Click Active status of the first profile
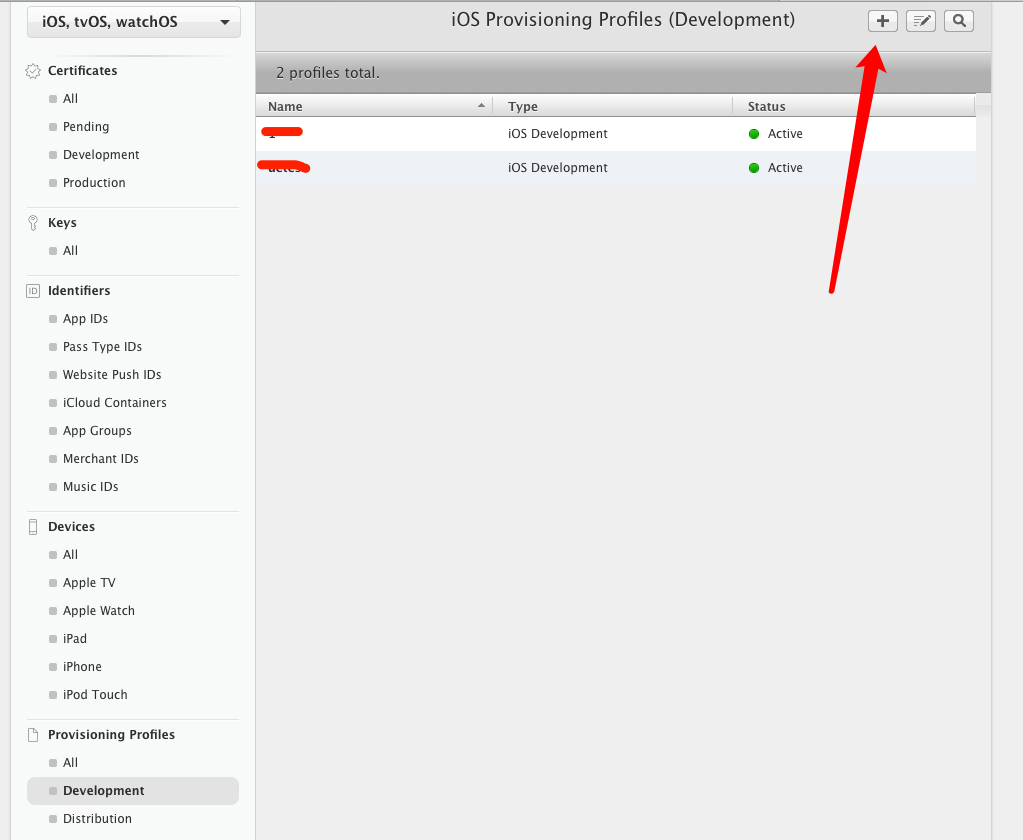This screenshot has width=1023, height=840. 785,134
